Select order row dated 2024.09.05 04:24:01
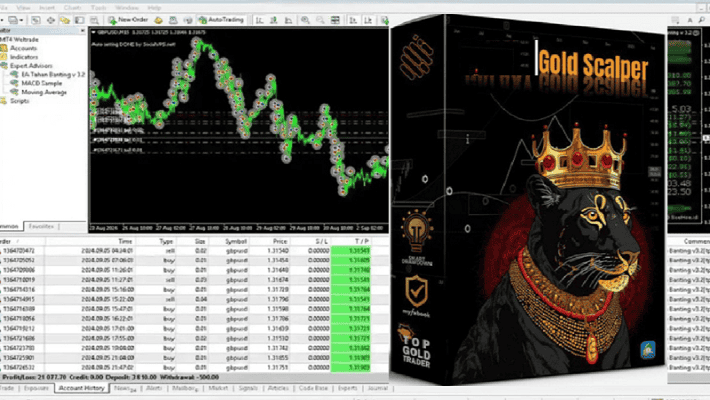Viewport: 710px width, 400px height. (x=194, y=251)
